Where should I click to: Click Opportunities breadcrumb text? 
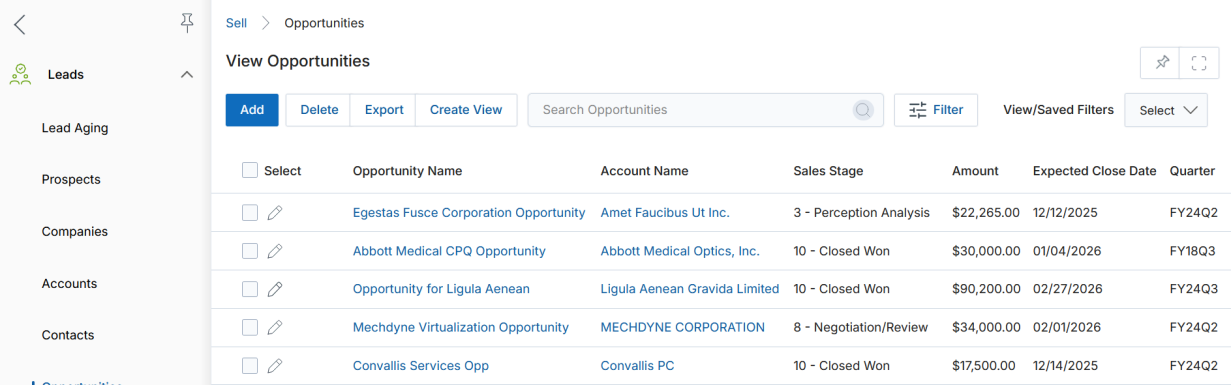(324, 23)
